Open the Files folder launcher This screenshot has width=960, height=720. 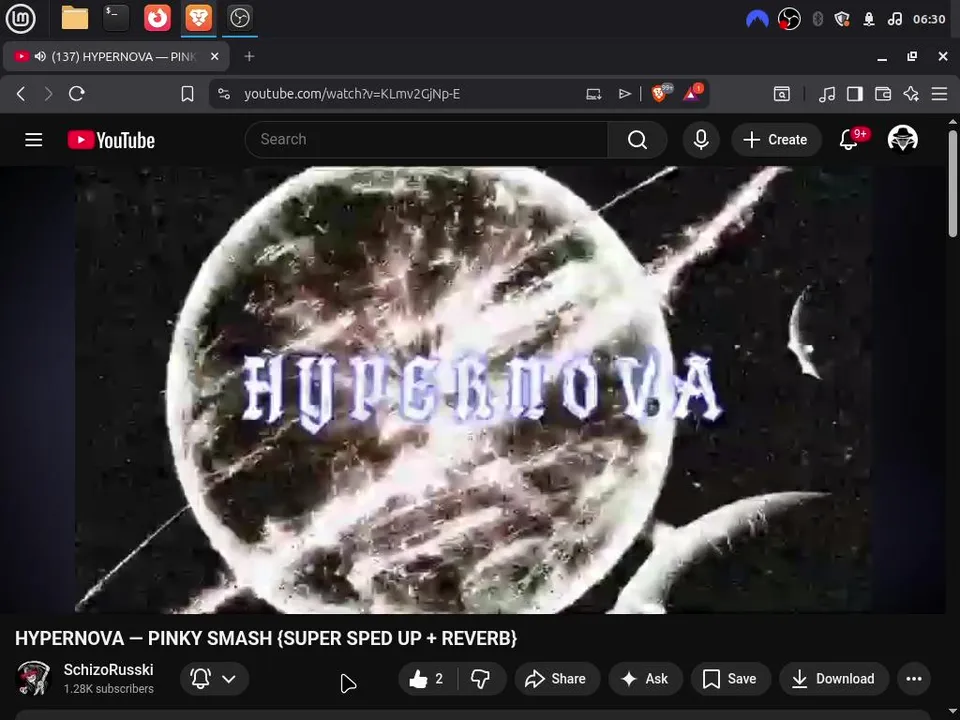(75, 18)
